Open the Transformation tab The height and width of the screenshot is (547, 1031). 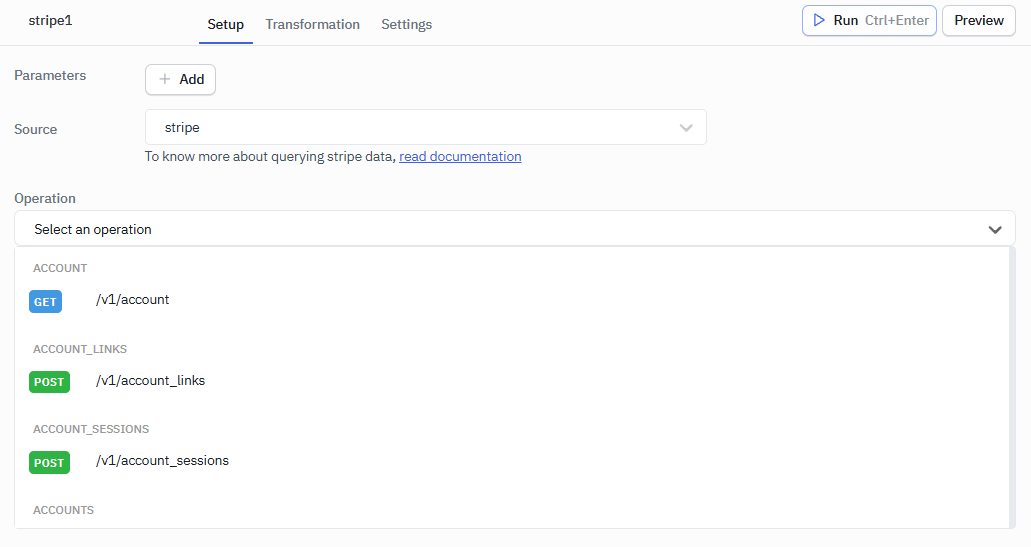(312, 24)
